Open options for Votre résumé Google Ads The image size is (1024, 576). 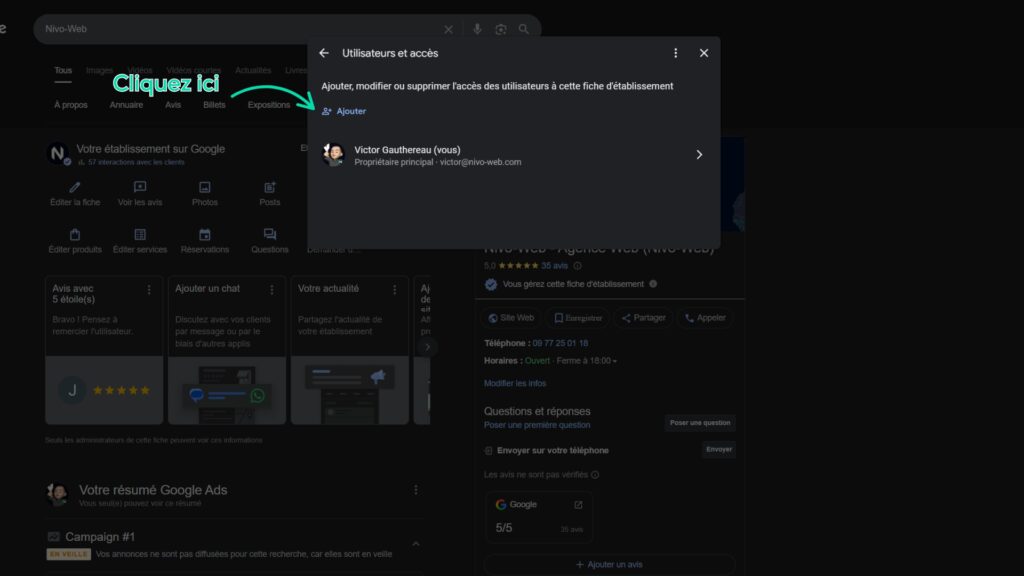tap(415, 490)
